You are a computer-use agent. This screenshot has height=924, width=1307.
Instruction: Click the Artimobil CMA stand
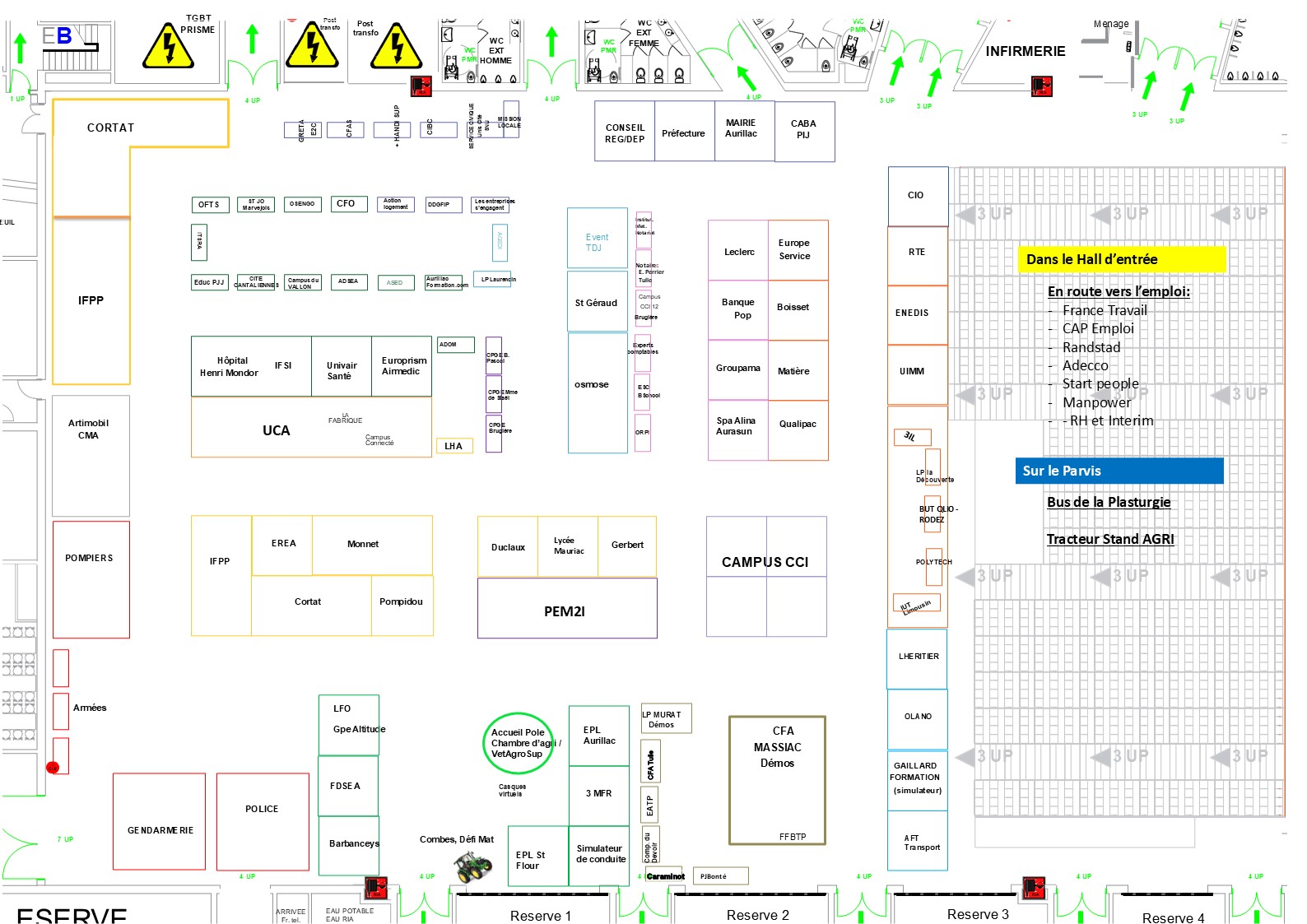click(x=91, y=456)
